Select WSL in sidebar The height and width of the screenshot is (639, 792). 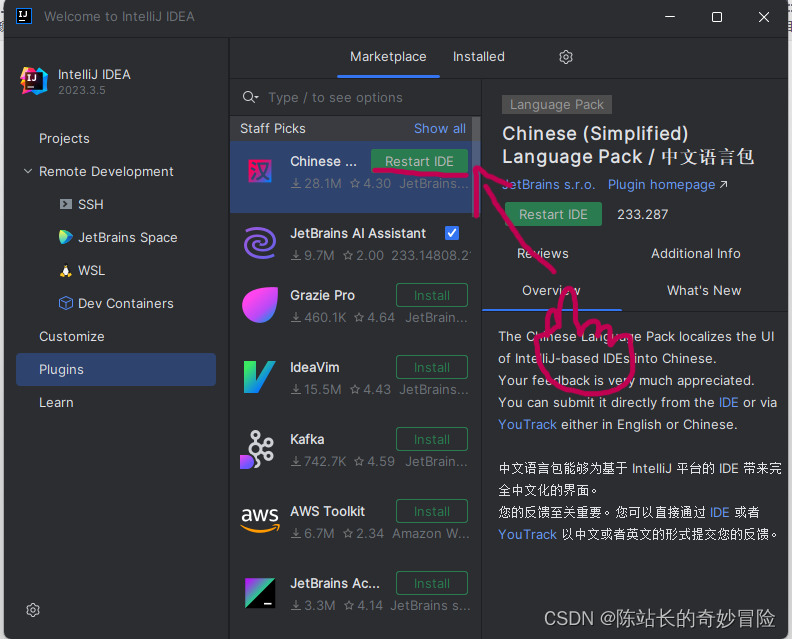[91, 271]
